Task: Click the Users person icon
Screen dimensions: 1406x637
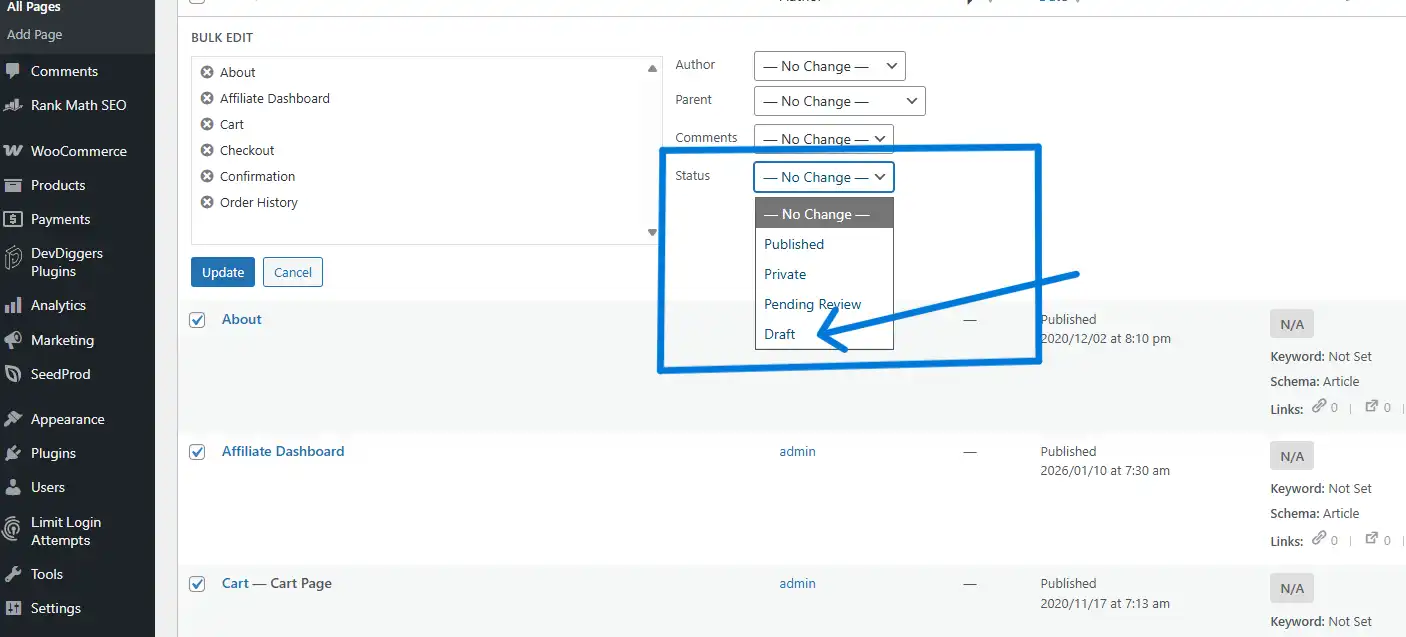Action: [13, 487]
